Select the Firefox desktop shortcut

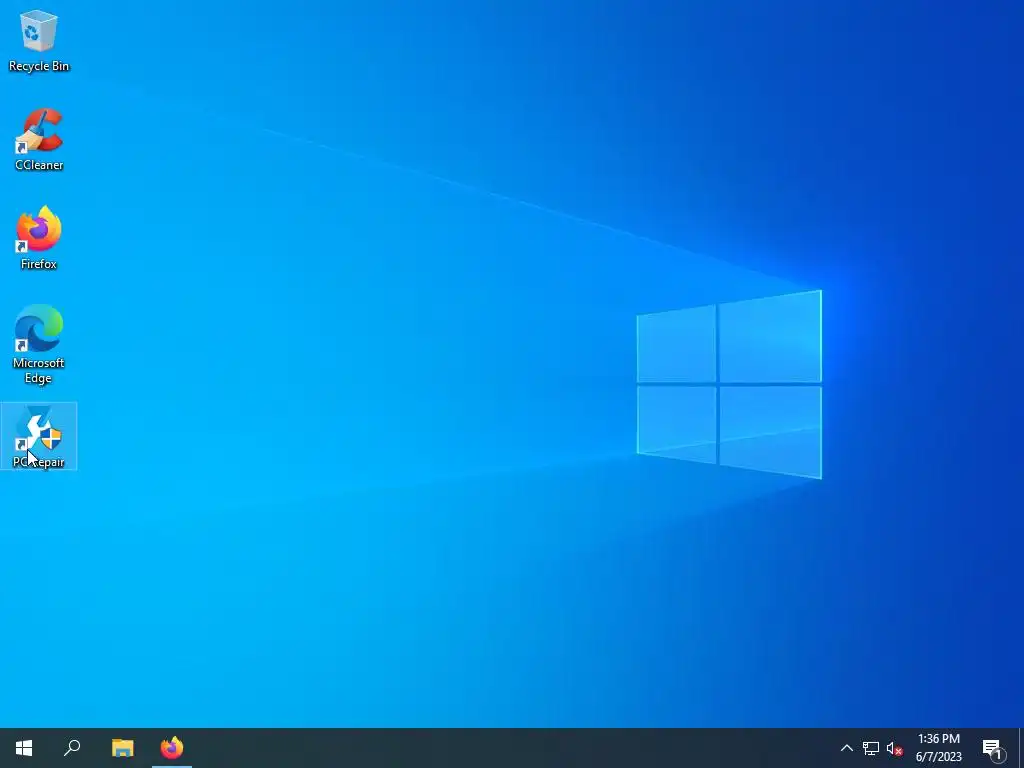(39, 238)
